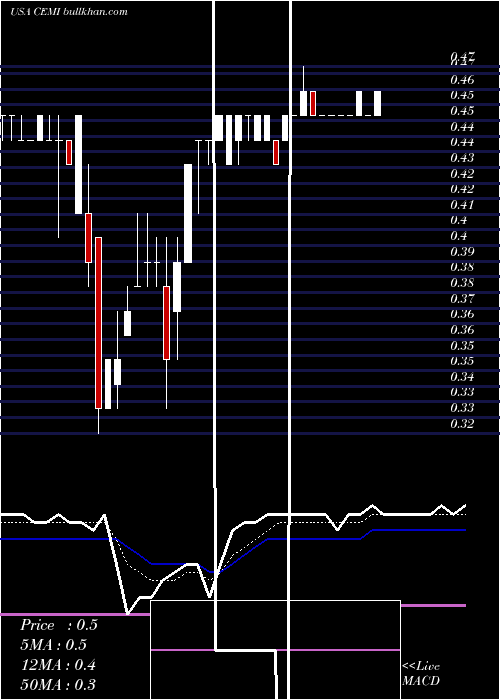Click the '<<Live MACD' label
The height and width of the screenshot is (700, 500).
point(421,673)
